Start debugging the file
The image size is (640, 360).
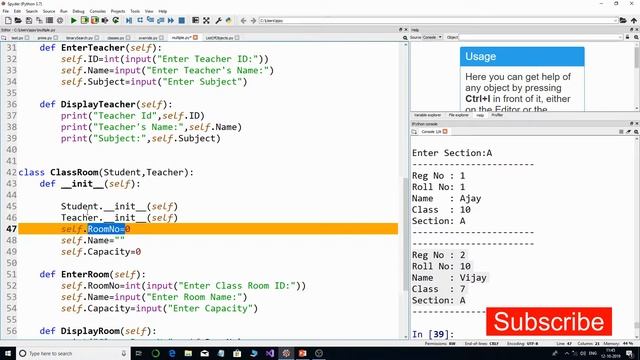(x=129, y=20)
